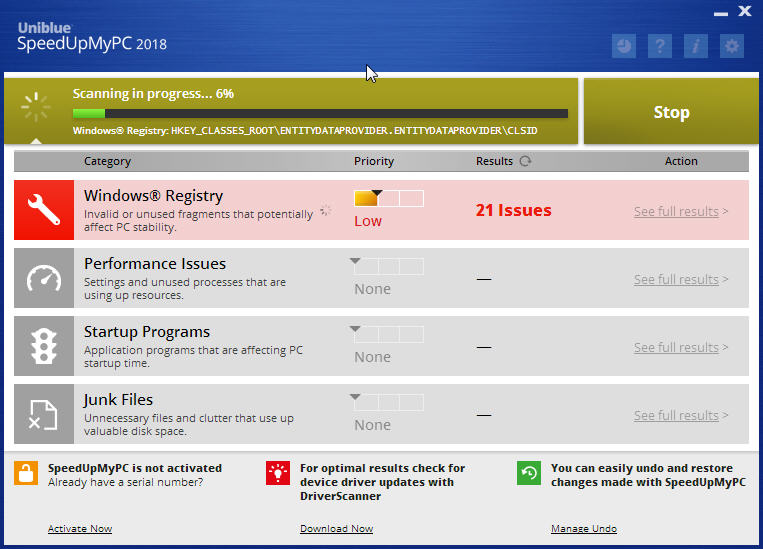
Task: Click the traffic light Startup Programs icon
Action: [x=44, y=346]
